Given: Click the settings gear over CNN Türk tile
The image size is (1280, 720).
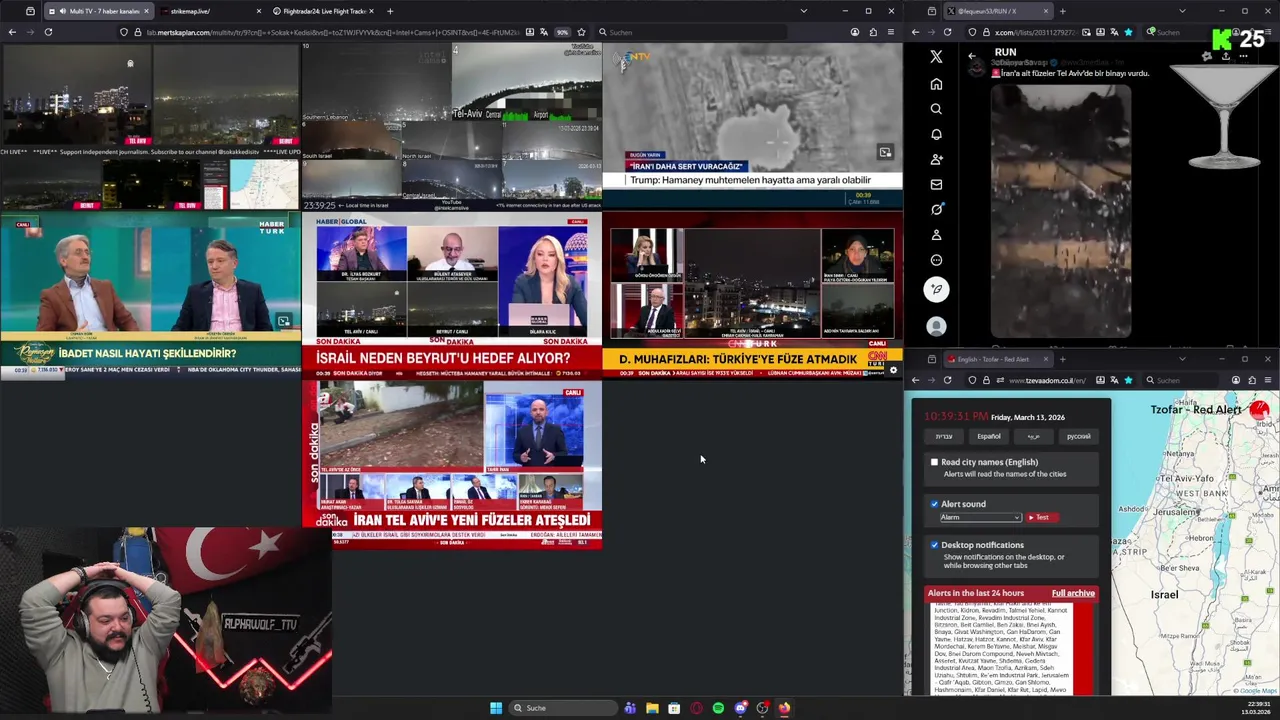Looking at the screenshot, I should point(893,370).
